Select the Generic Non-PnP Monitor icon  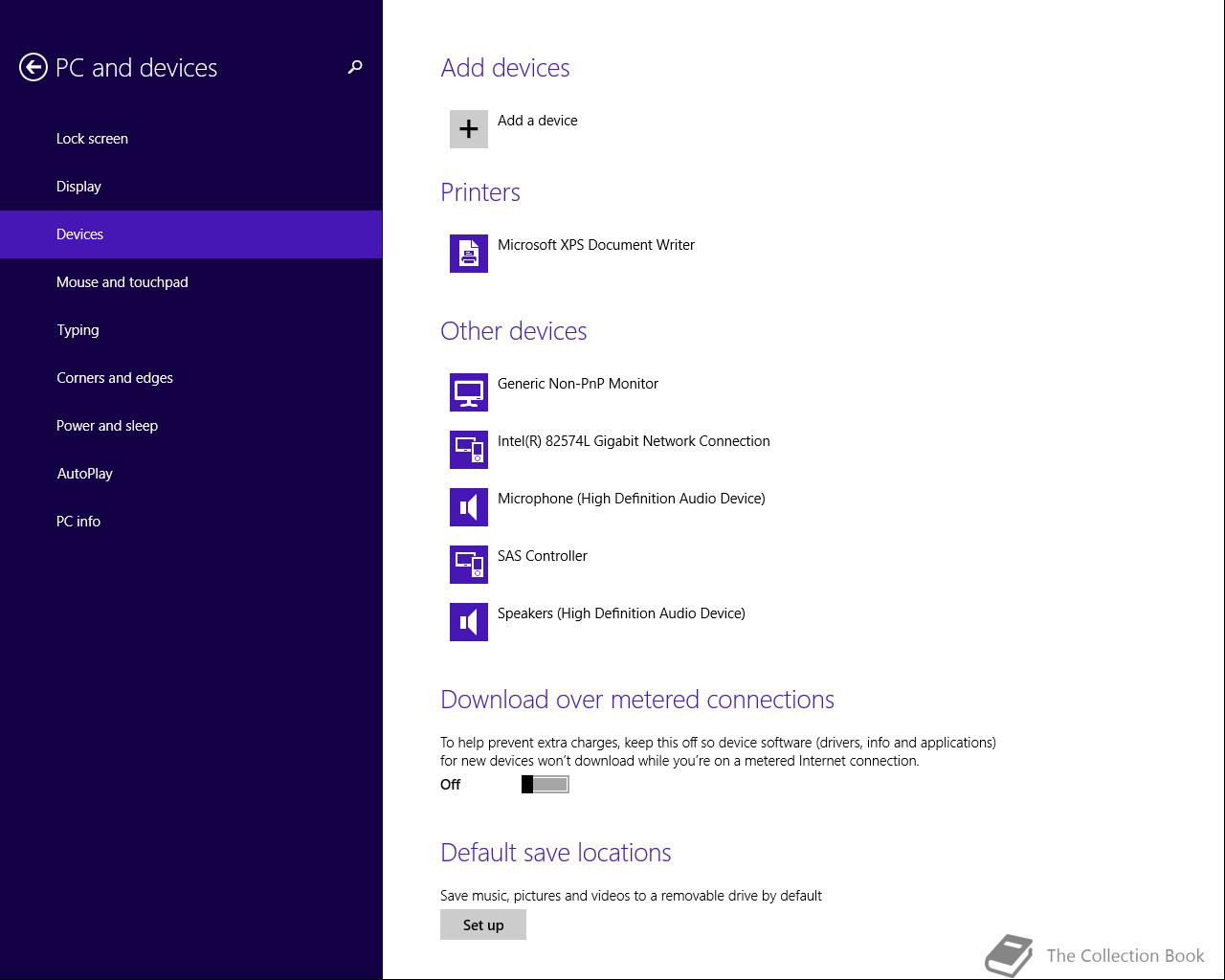[x=469, y=392]
